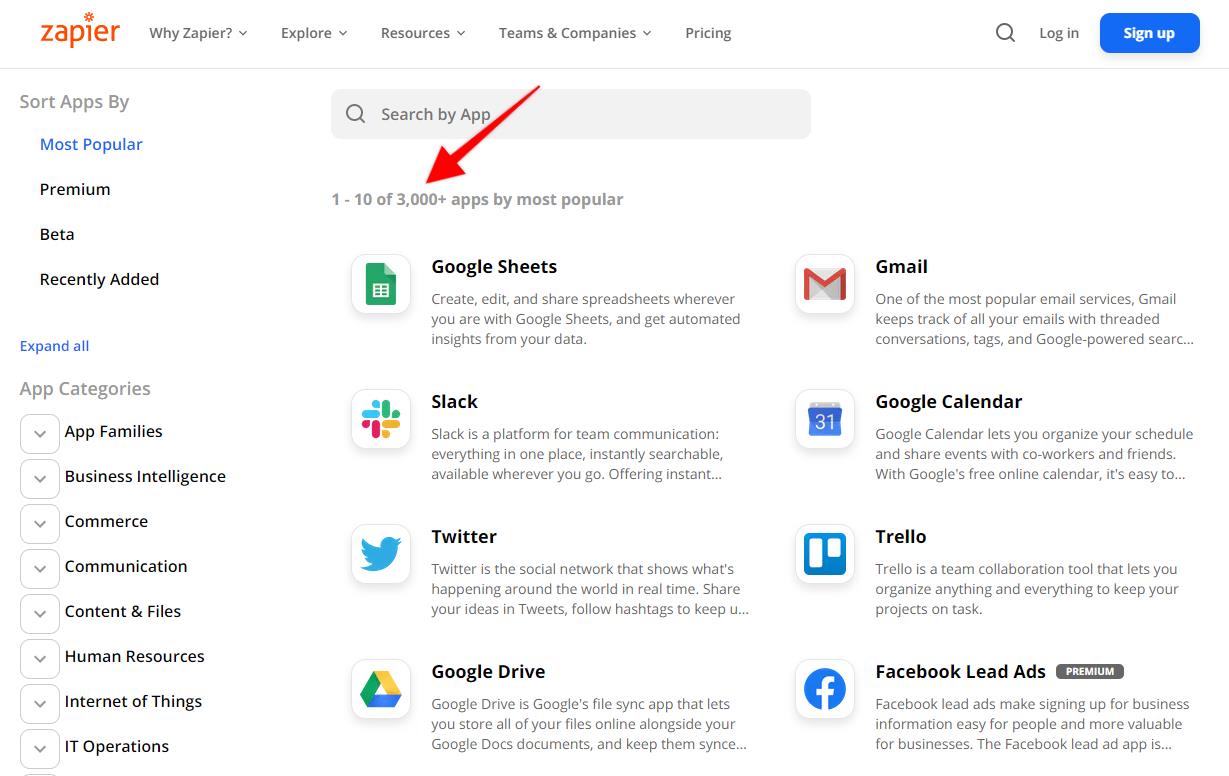The width and height of the screenshot is (1229, 776).
Task: Open the Teams & Companies menu
Action: [x=575, y=33]
